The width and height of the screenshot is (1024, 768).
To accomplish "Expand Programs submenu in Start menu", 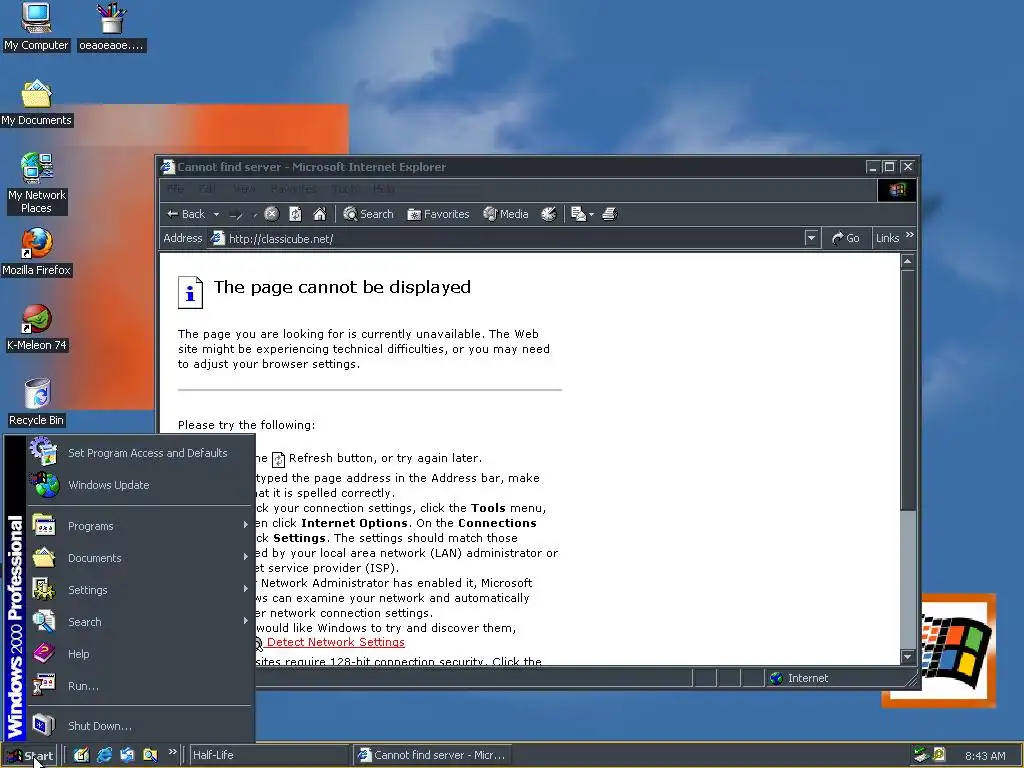I will pyautogui.click(x=140, y=526).
